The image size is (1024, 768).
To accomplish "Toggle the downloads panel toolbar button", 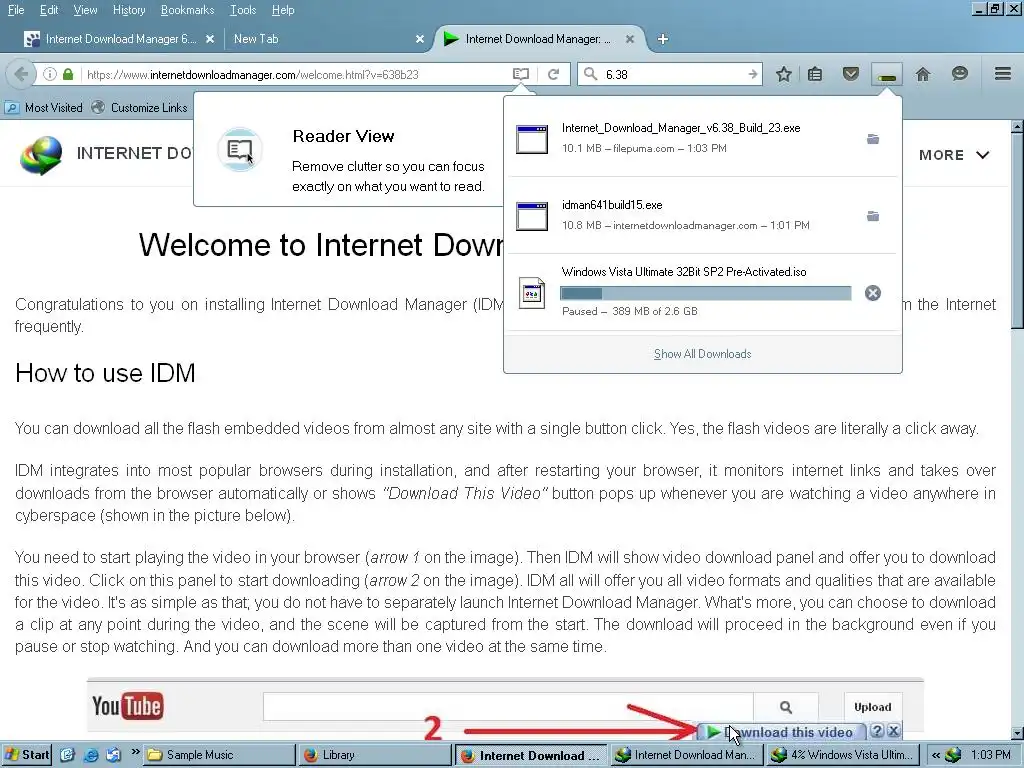I will pos(886,74).
